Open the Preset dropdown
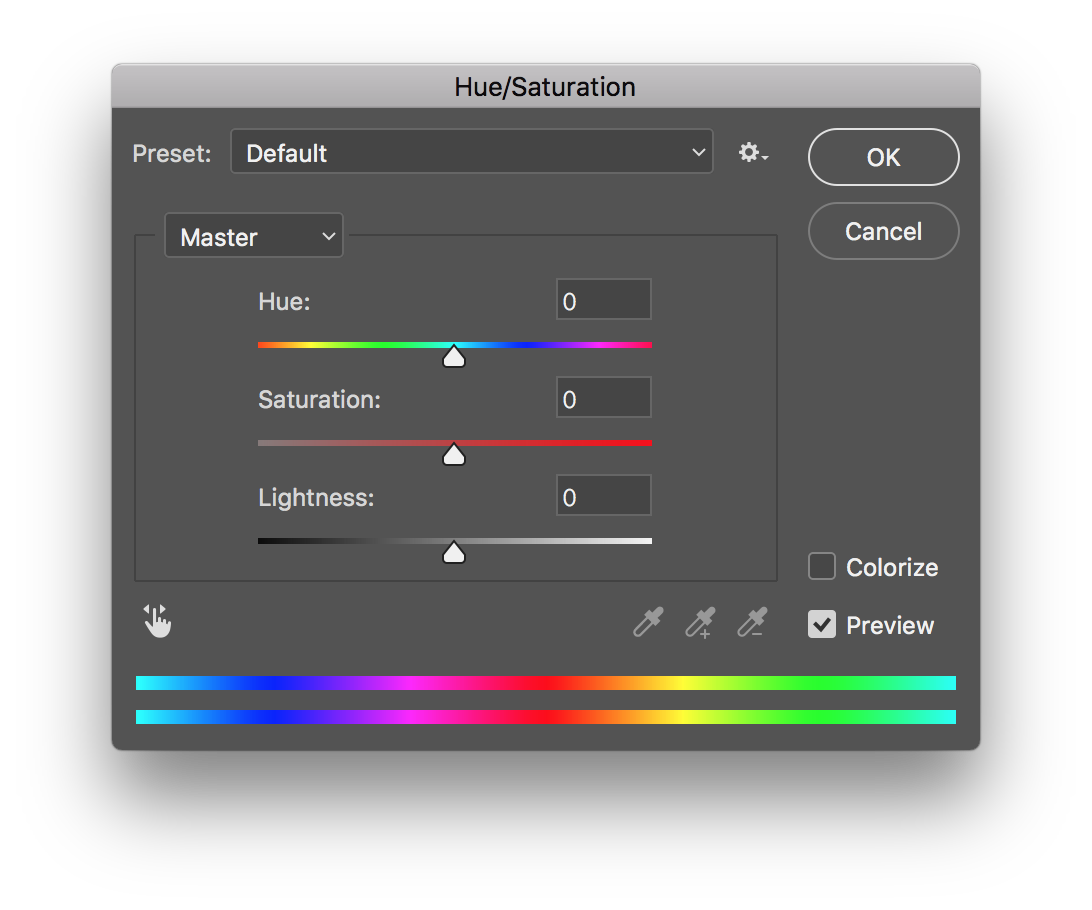Viewport: 1092px width, 910px height. click(x=471, y=151)
